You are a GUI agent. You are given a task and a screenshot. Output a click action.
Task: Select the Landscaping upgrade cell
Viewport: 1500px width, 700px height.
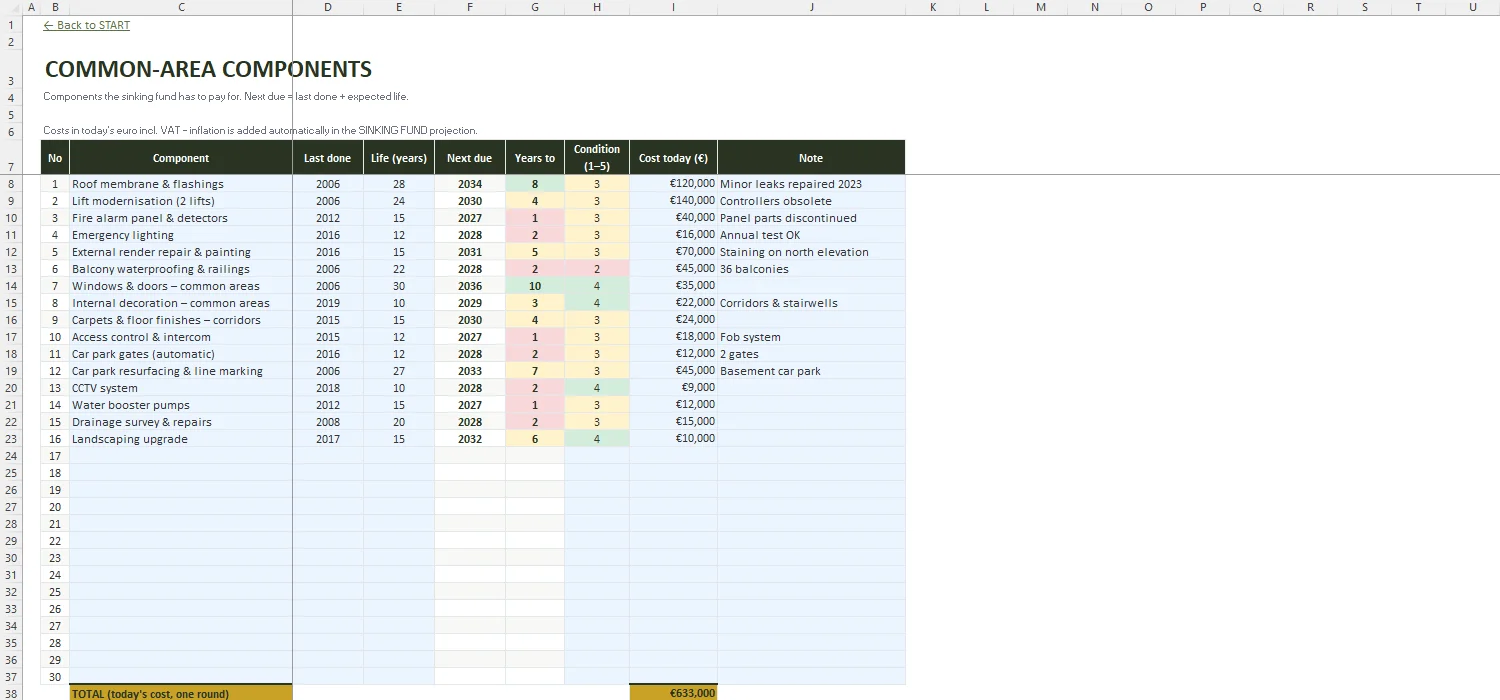point(181,439)
